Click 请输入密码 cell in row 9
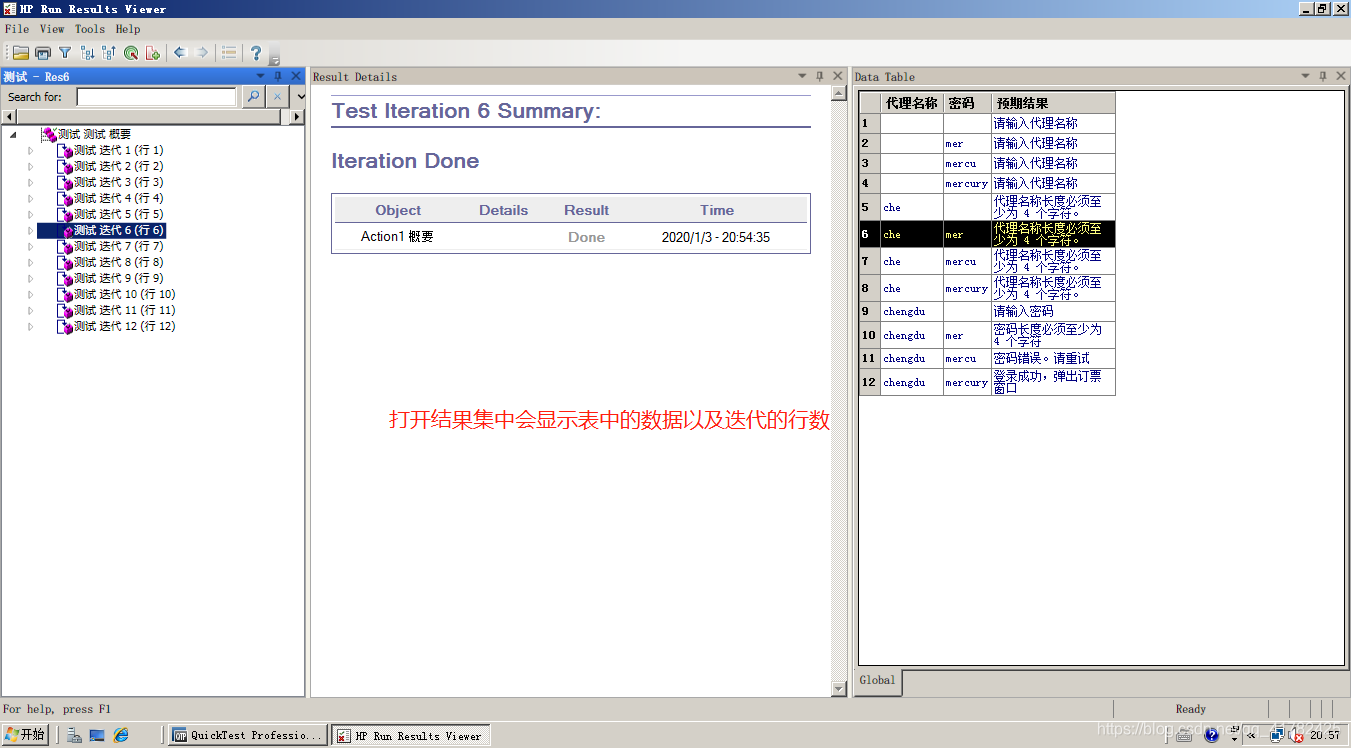The height and width of the screenshot is (748, 1351). 1053,311
